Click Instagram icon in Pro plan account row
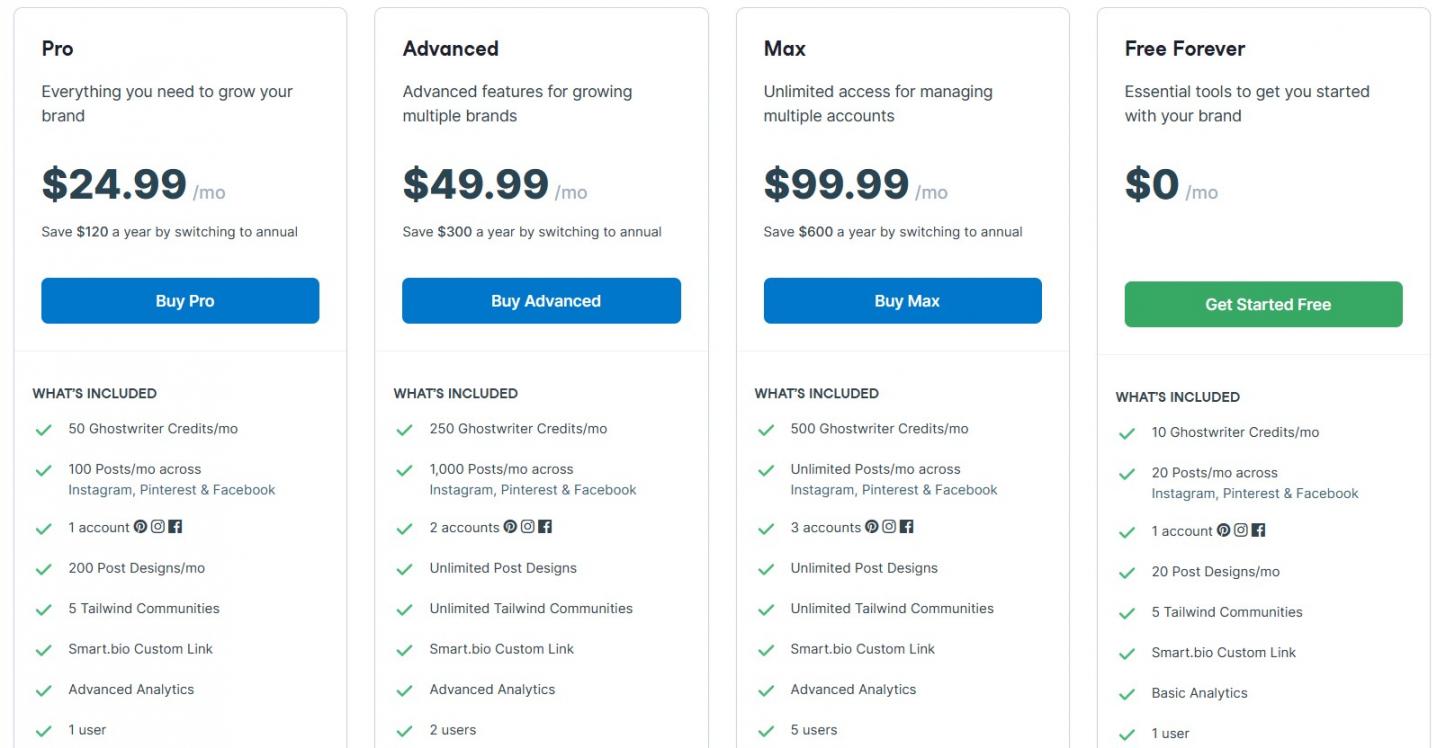Viewport: 1446px width, 748px height. point(158,527)
